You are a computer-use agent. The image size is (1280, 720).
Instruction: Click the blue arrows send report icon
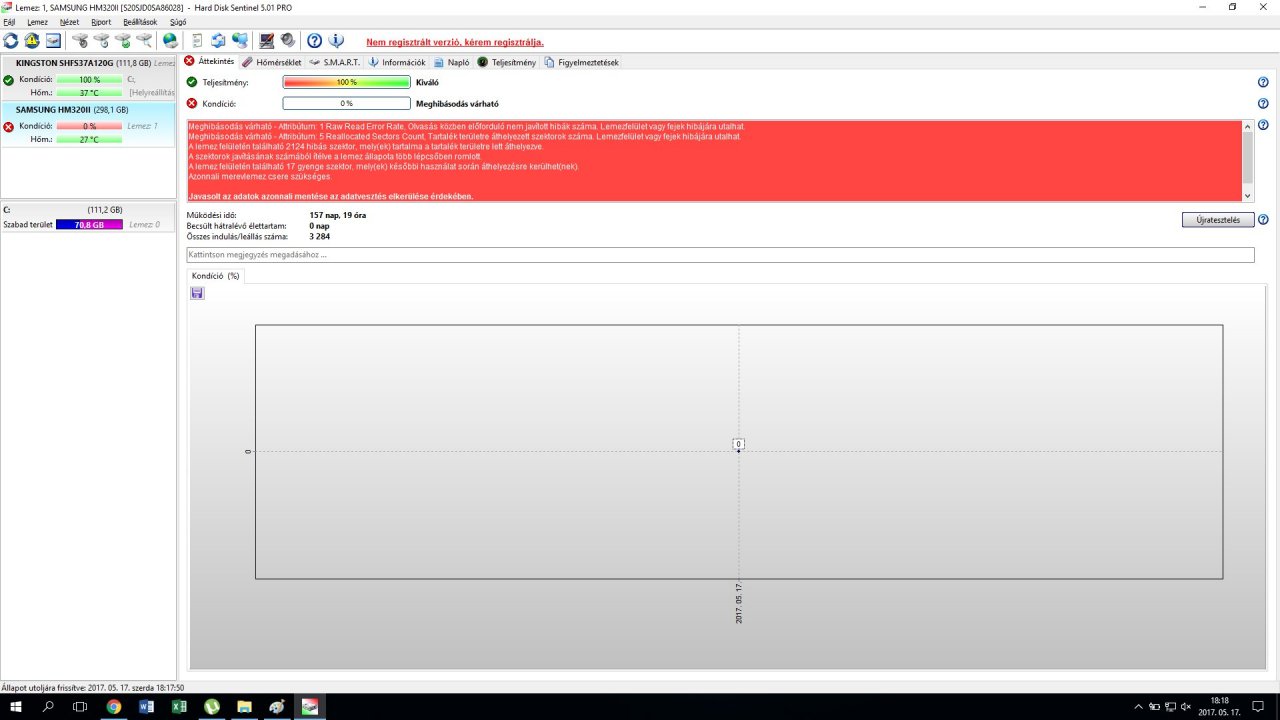(x=218, y=41)
